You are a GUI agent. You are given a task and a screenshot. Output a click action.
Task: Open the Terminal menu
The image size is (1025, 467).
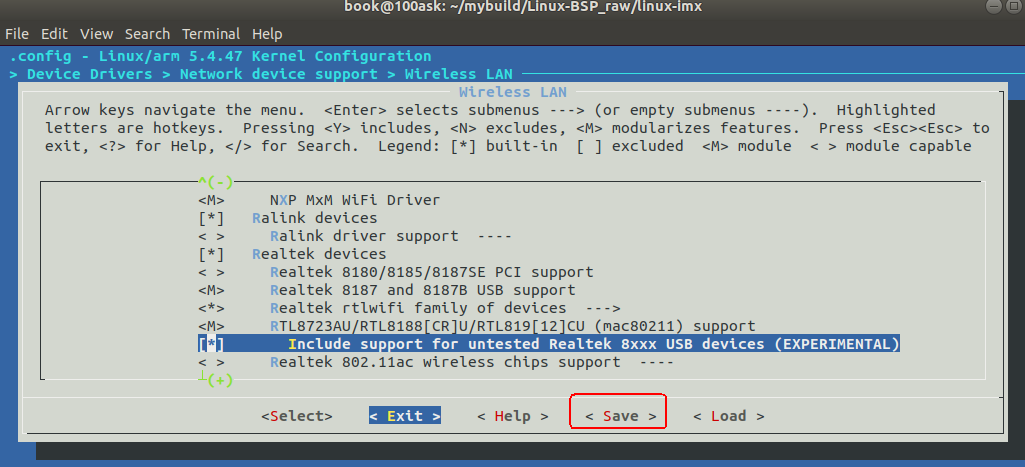210,34
